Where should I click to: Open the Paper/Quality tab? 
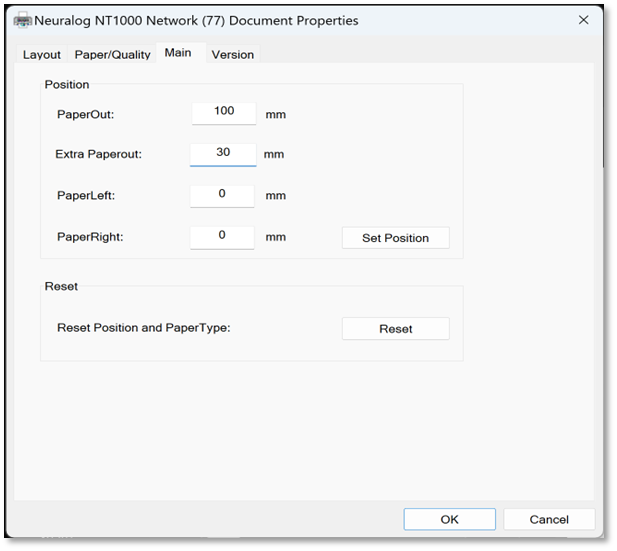pyautogui.click(x=112, y=55)
